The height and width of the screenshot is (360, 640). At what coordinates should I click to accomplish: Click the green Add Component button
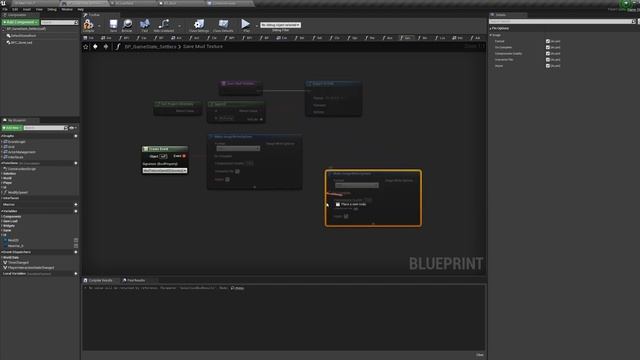[x=20, y=22]
